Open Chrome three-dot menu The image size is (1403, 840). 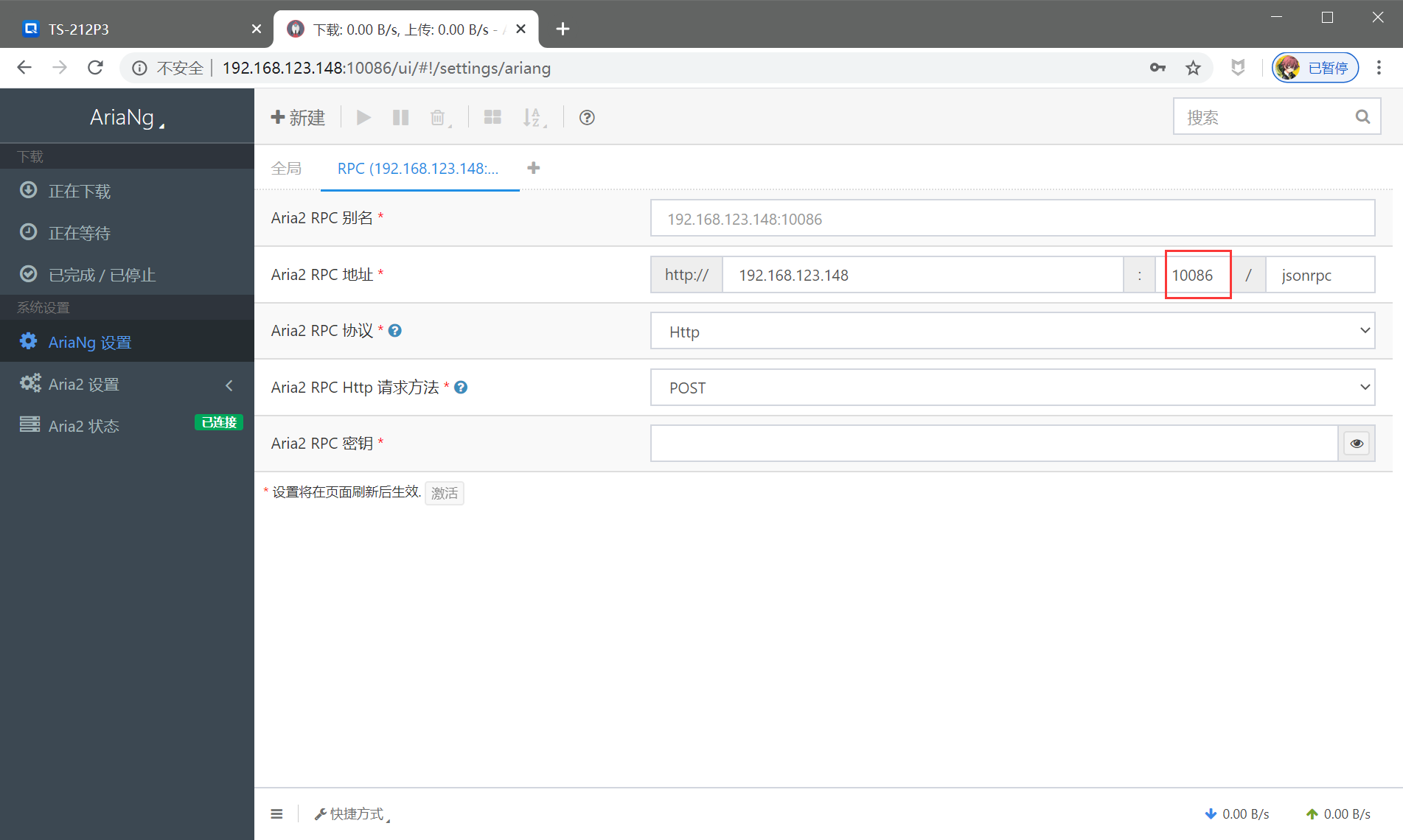point(1379,68)
